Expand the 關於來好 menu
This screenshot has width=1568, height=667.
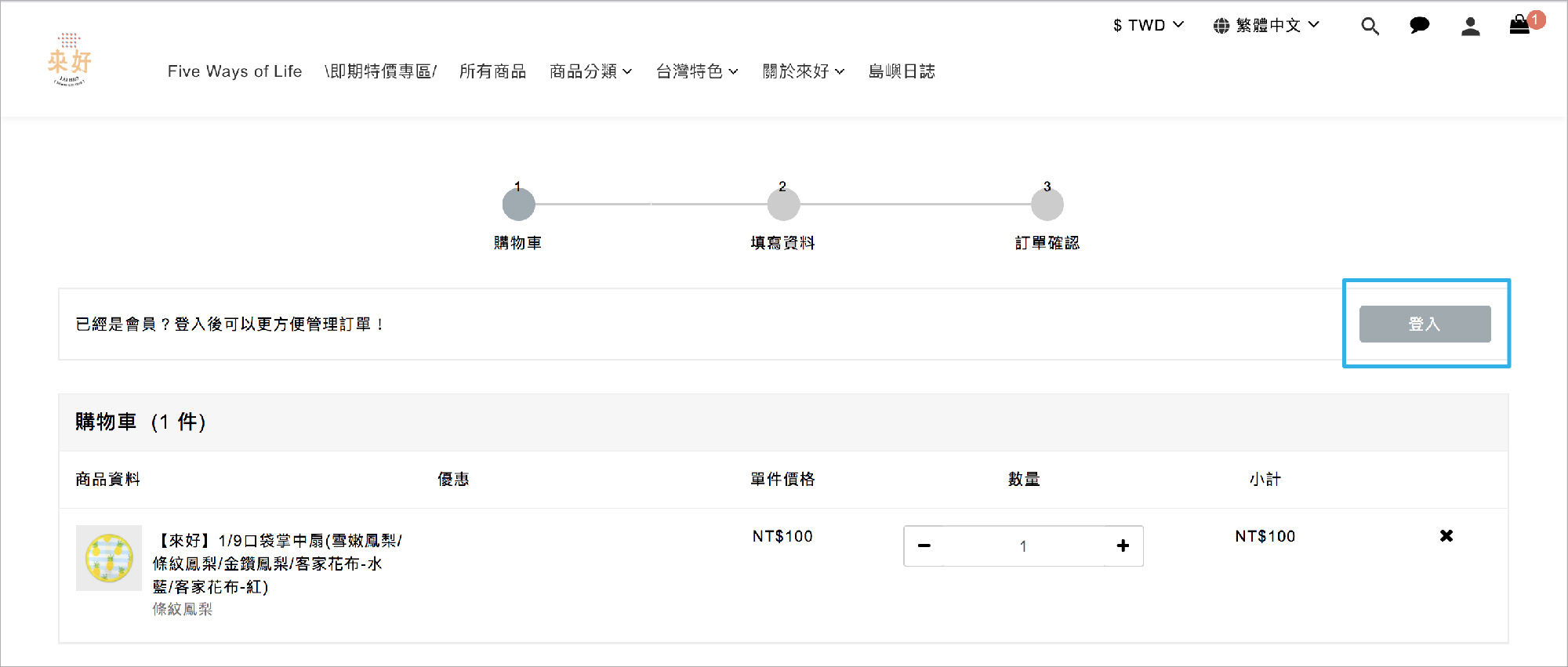click(x=803, y=71)
